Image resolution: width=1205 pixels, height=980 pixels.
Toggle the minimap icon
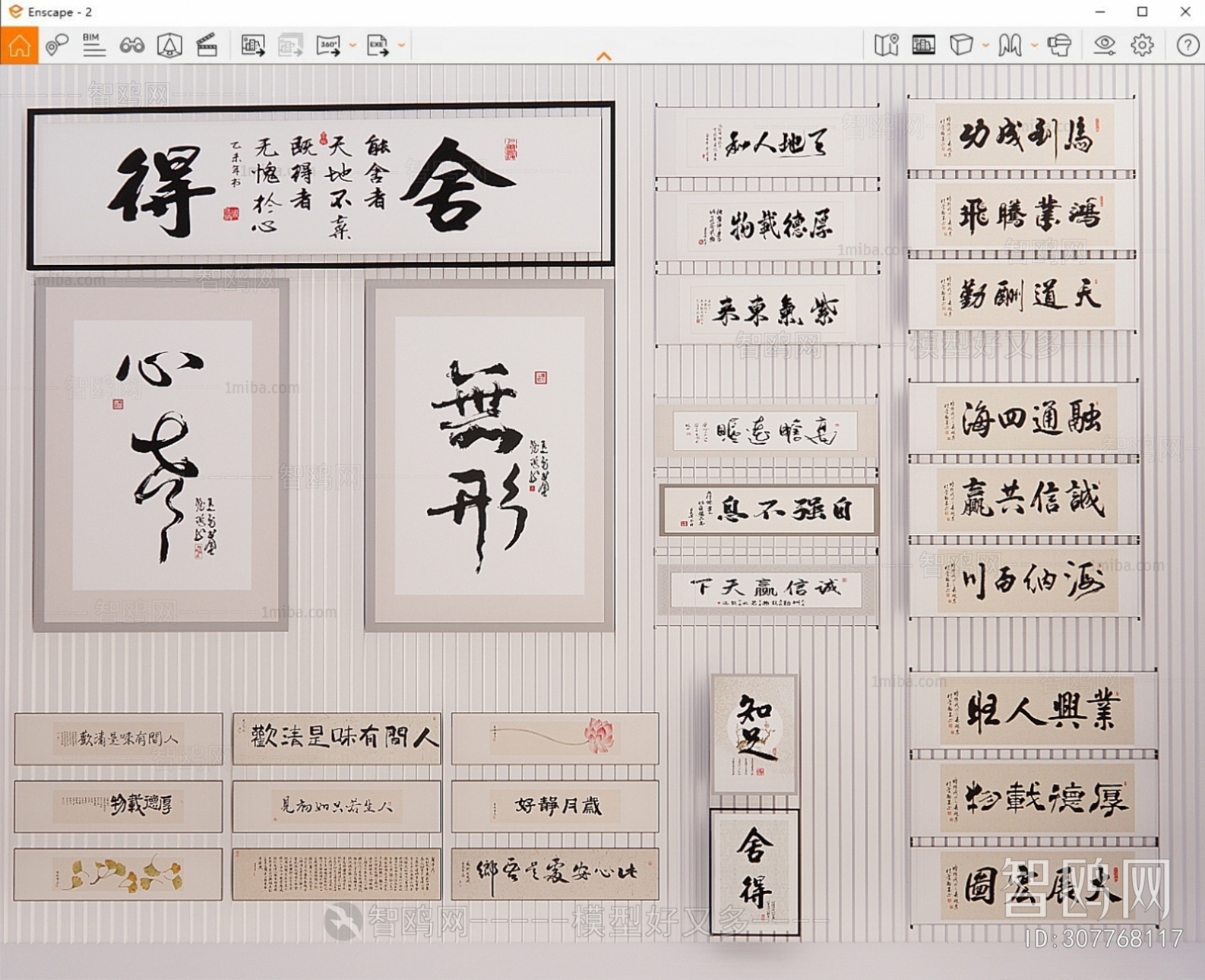click(886, 46)
